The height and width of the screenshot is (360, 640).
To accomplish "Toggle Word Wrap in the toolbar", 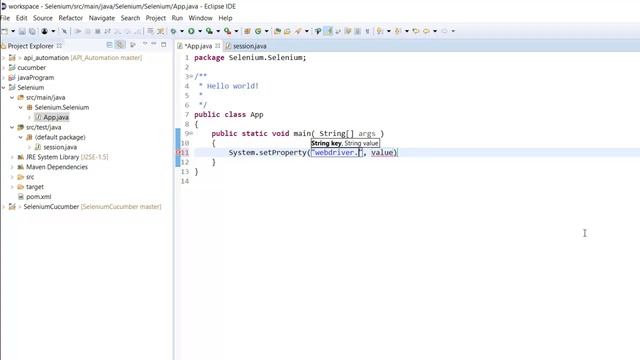I will click(338, 31).
